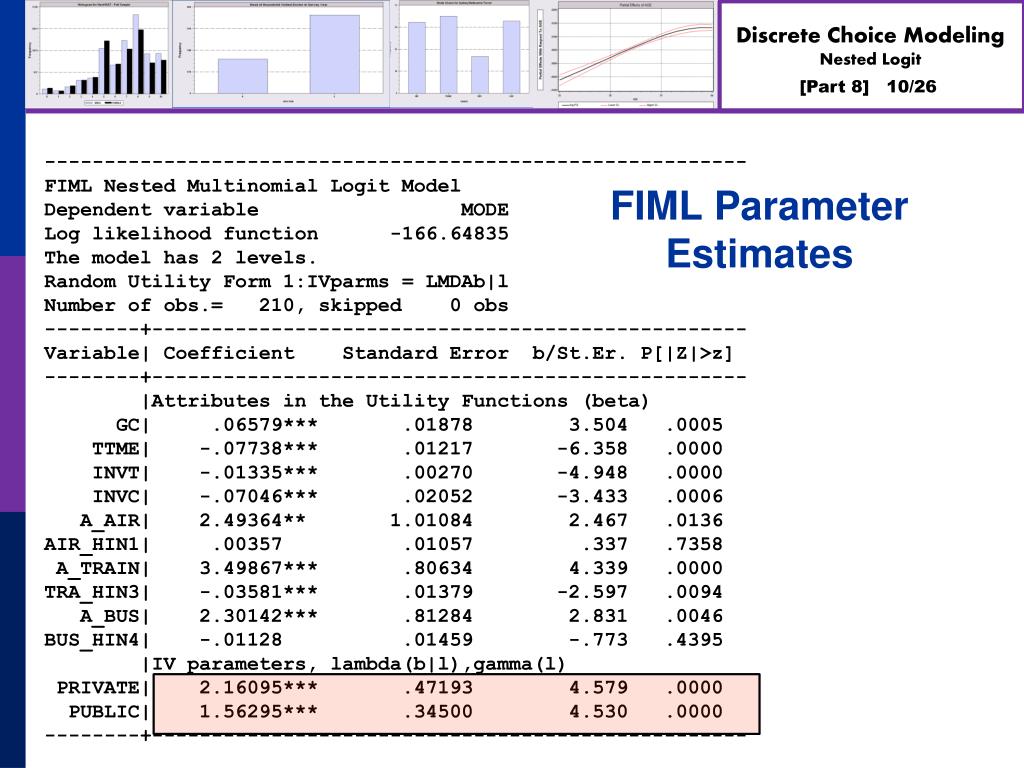The height and width of the screenshot is (768, 1024).
Task: Click the four-bar chart thumbnail
Action: [x=462, y=54]
